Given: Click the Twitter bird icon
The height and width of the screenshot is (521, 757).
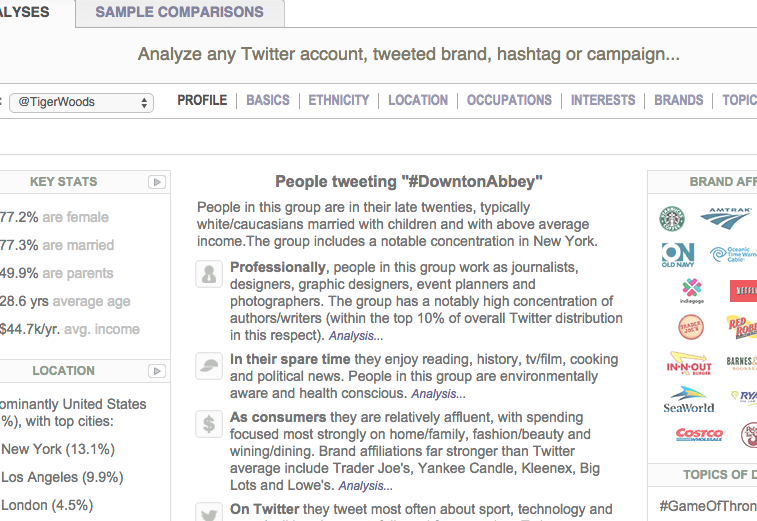Looking at the screenshot, I should point(208,513).
